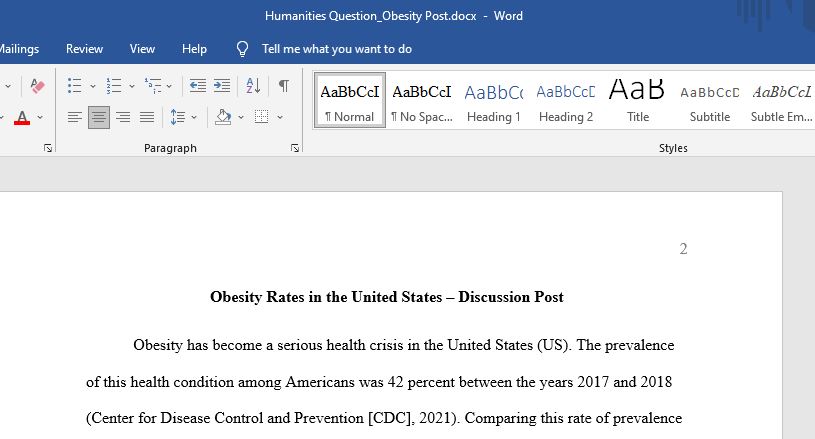Click the Tell me lightbulb icon

tap(242, 49)
